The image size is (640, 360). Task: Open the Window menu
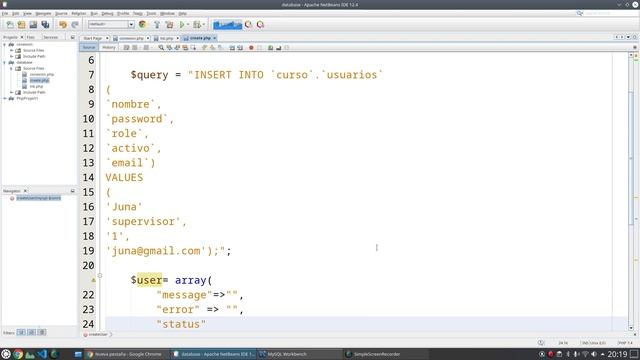[x=167, y=13]
